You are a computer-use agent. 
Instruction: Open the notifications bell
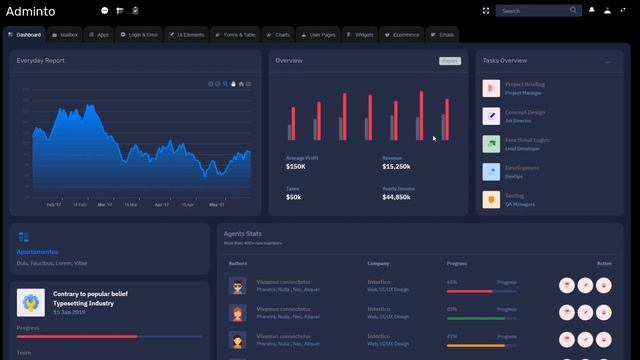pos(591,11)
